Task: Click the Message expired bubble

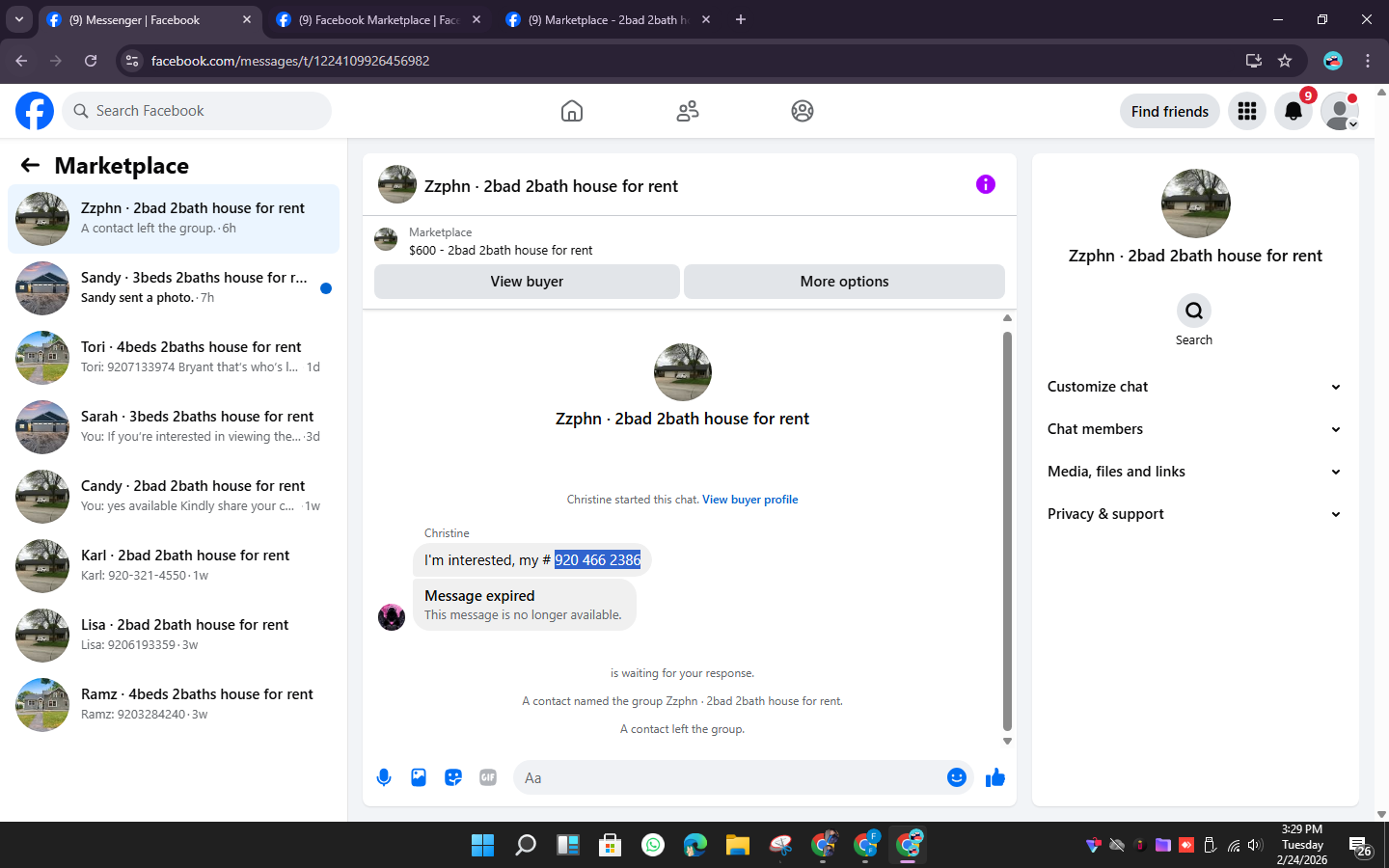Action: tap(525, 605)
